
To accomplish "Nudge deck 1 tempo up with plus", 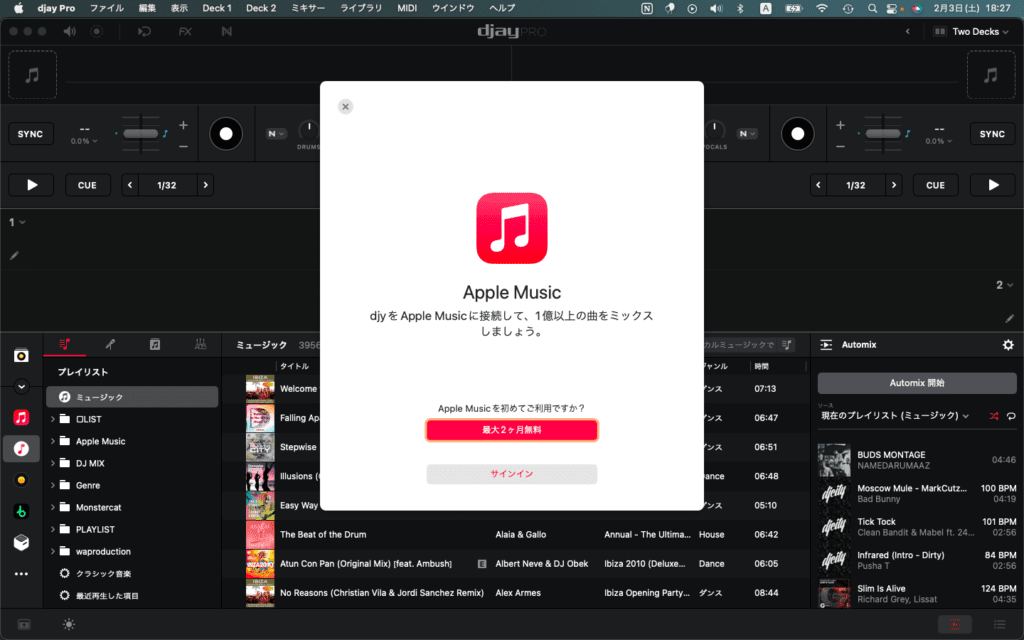I will 184,125.
